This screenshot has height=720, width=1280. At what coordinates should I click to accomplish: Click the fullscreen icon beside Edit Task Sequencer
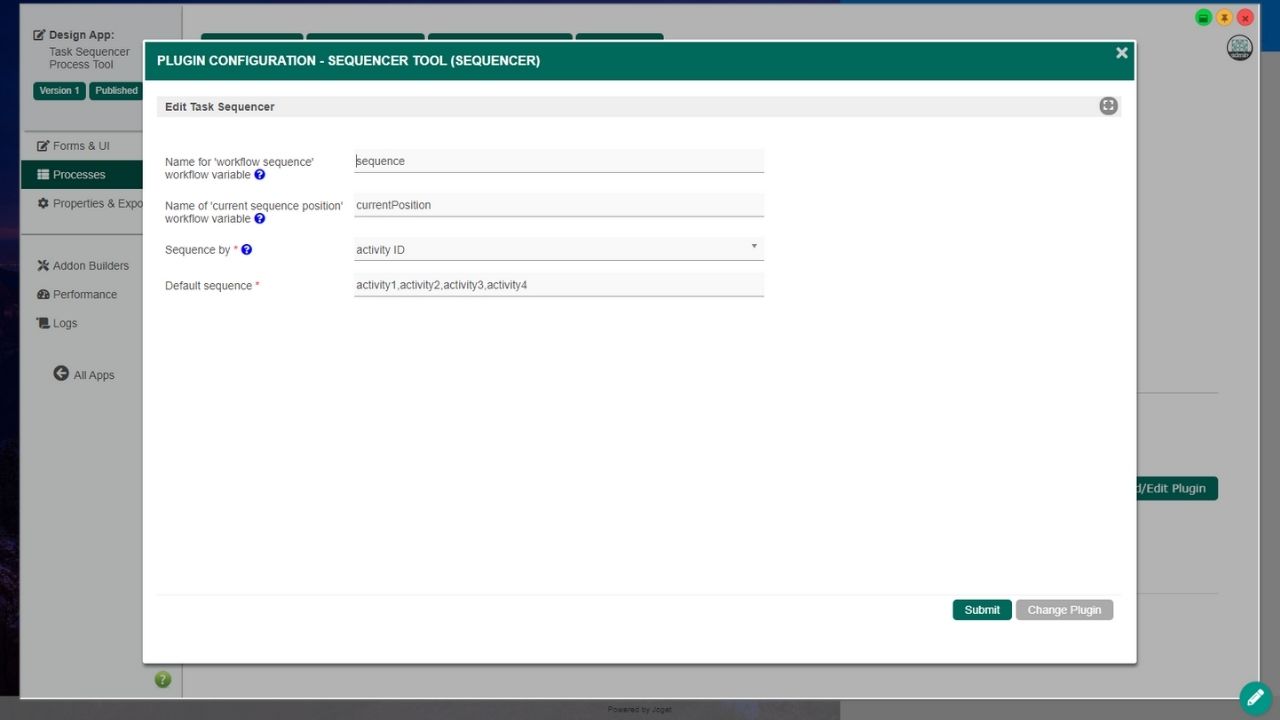1108,106
